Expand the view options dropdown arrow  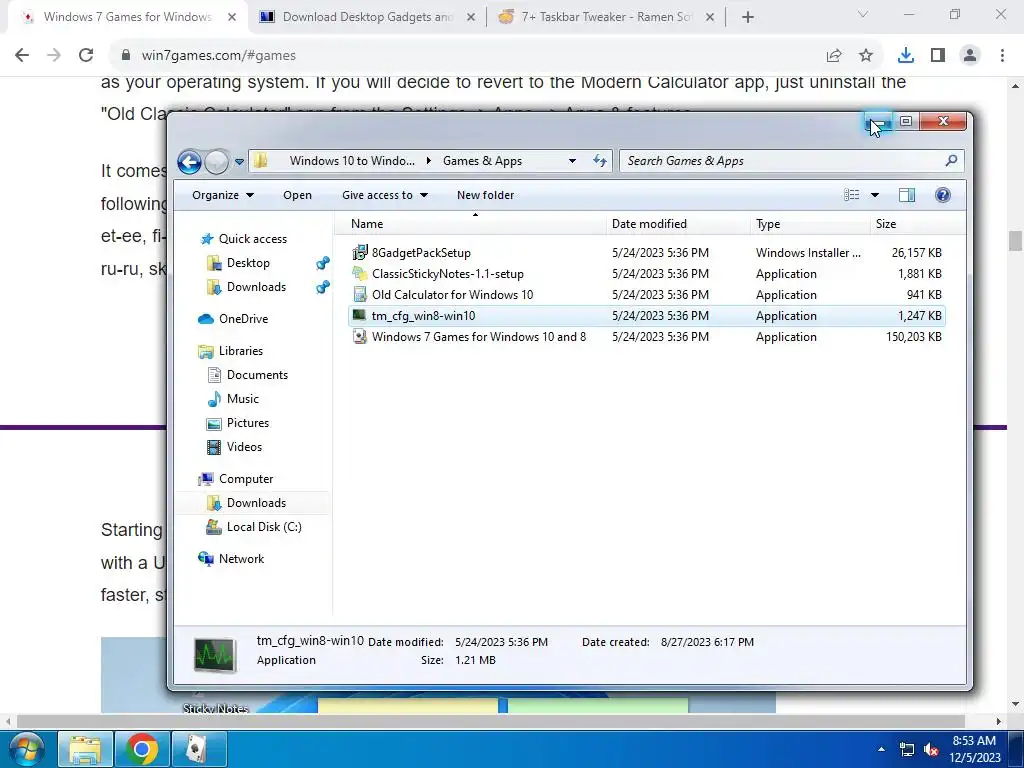pyautogui.click(x=874, y=195)
